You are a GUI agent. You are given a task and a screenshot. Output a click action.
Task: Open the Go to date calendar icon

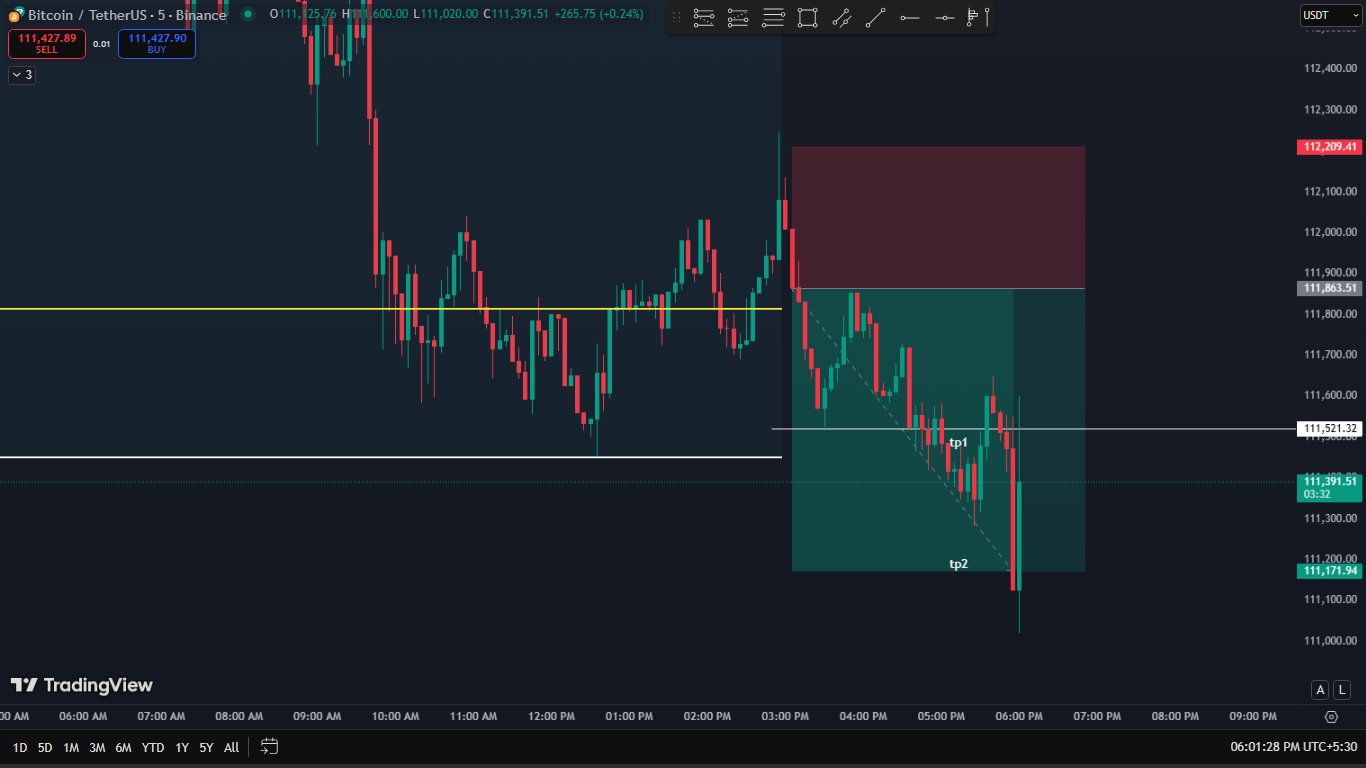pos(269,746)
